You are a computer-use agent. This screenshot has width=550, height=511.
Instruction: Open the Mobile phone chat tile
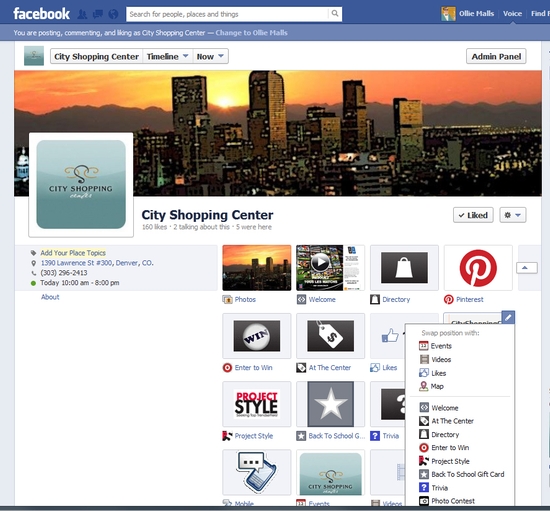point(257,472)
